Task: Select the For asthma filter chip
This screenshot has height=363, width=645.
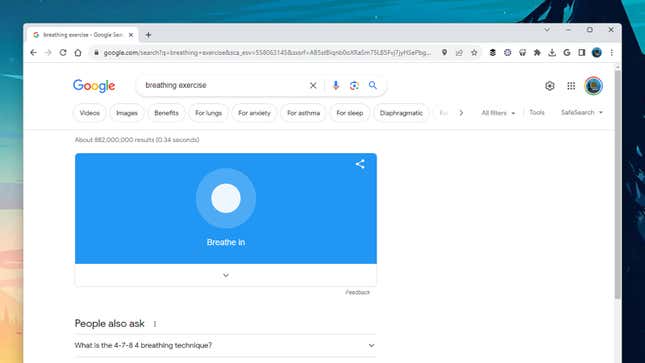Action: [303, 113]
